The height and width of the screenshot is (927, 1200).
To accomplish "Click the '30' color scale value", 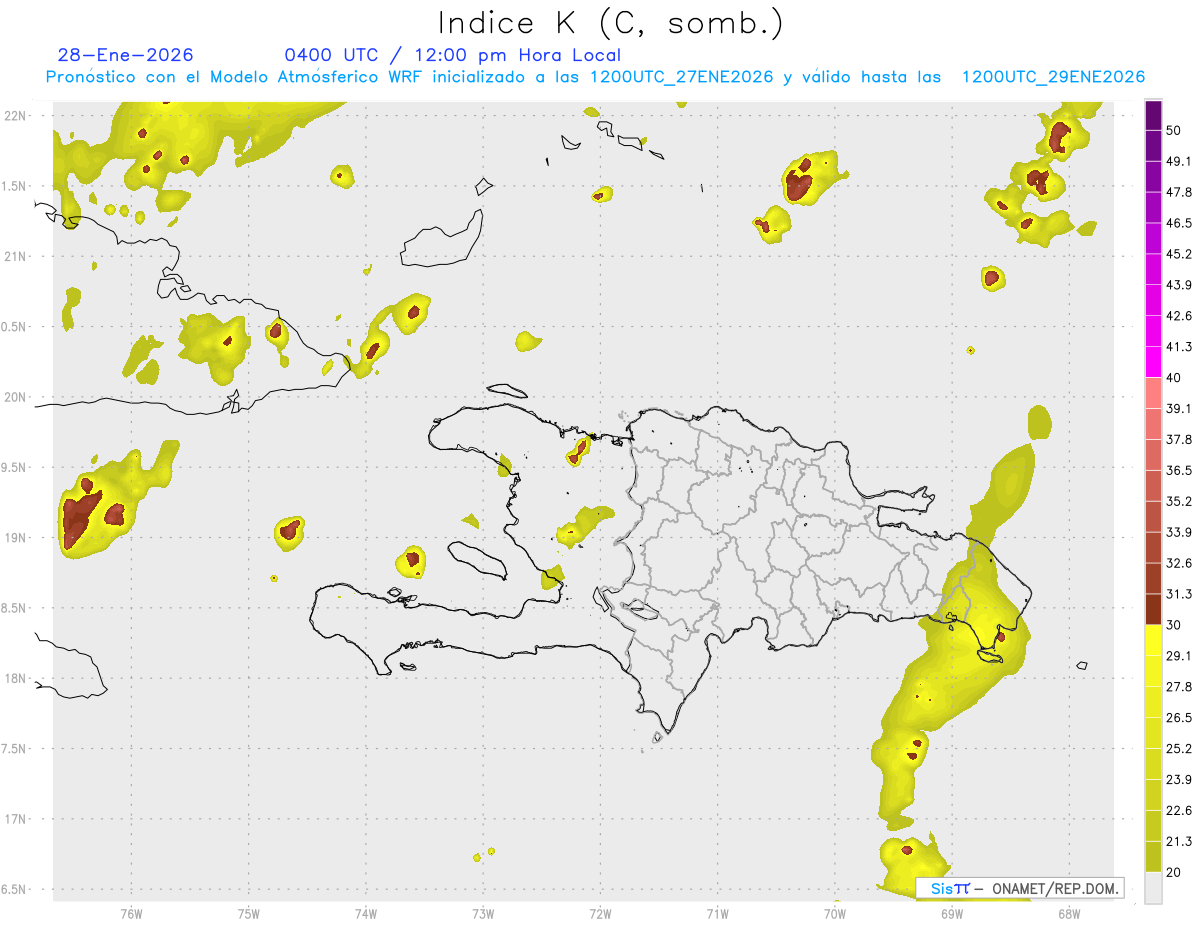I will click(x=1174, y=625).
